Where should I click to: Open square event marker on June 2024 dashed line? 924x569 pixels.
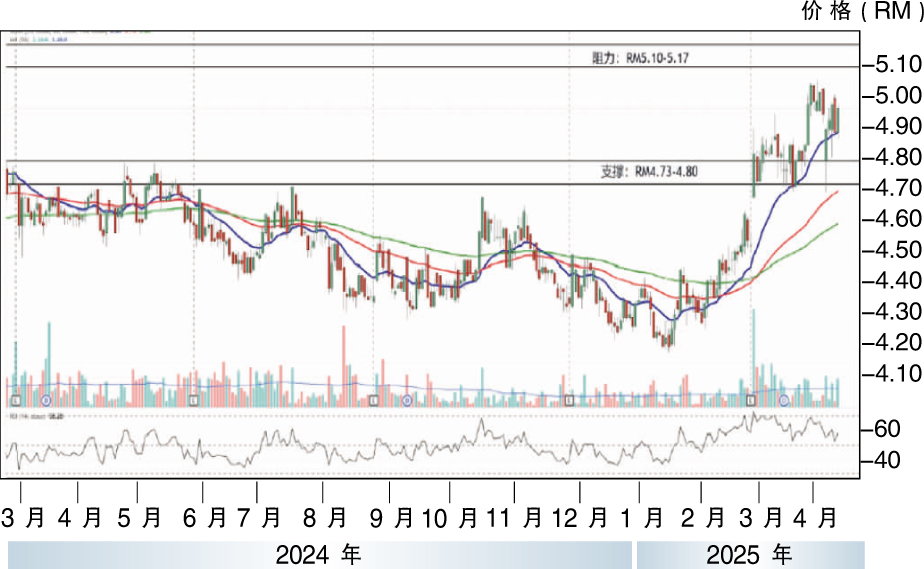click(194, 401)
